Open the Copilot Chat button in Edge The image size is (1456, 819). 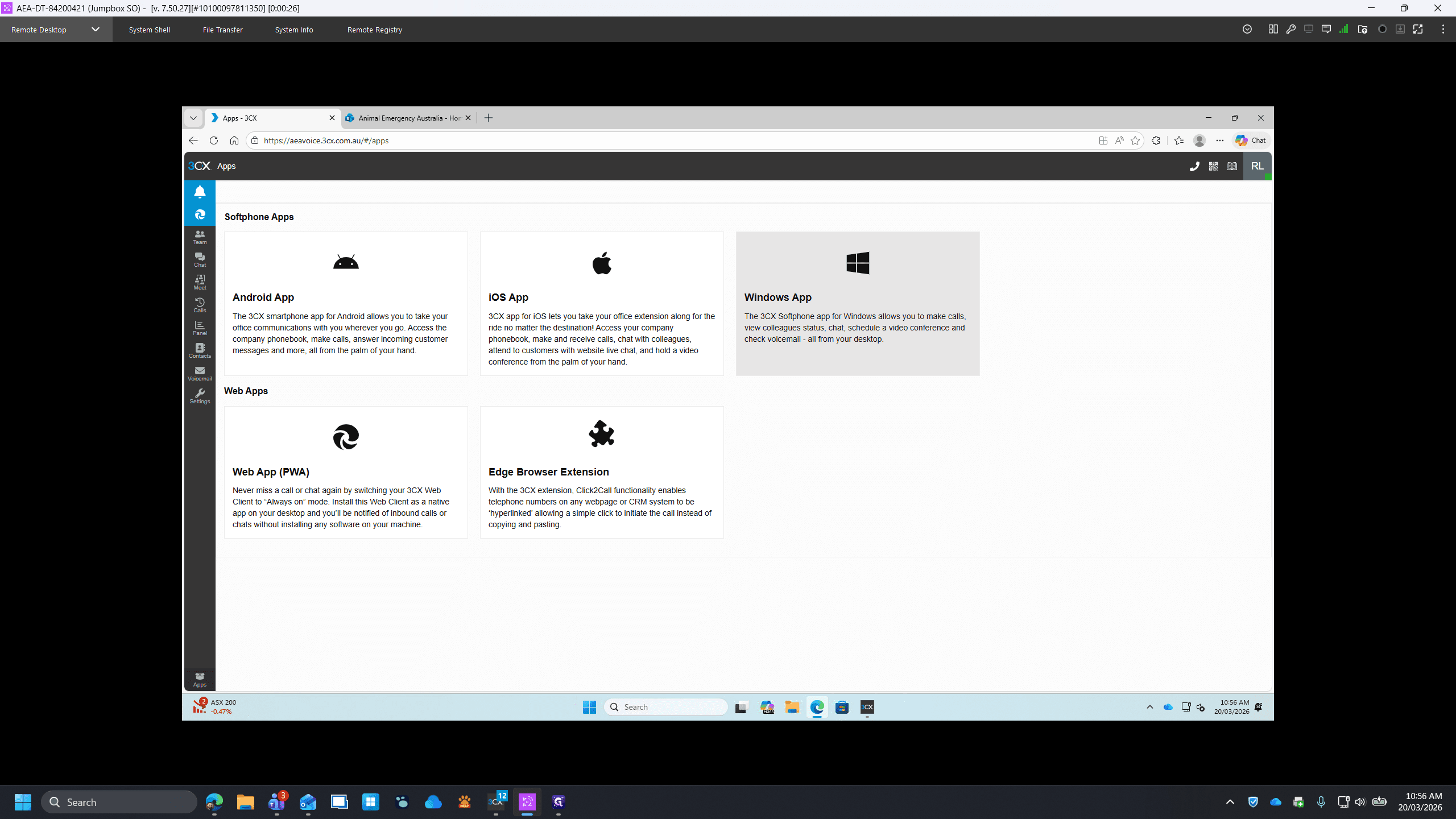point(1251,140)
